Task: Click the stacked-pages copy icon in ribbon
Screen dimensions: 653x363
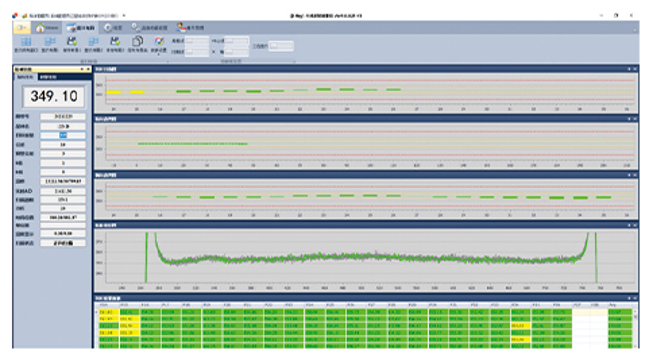Action: [137, 41]
